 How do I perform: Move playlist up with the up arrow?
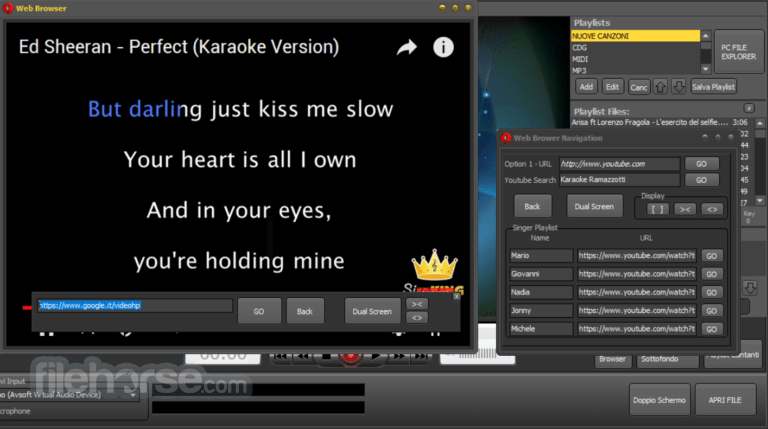[x=660, y=87]
